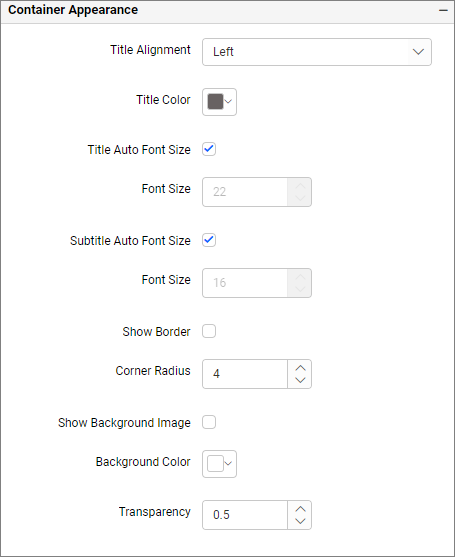Click the Corner Radius input field
Screen dimensions: 455x557
[x=245, y=374]
